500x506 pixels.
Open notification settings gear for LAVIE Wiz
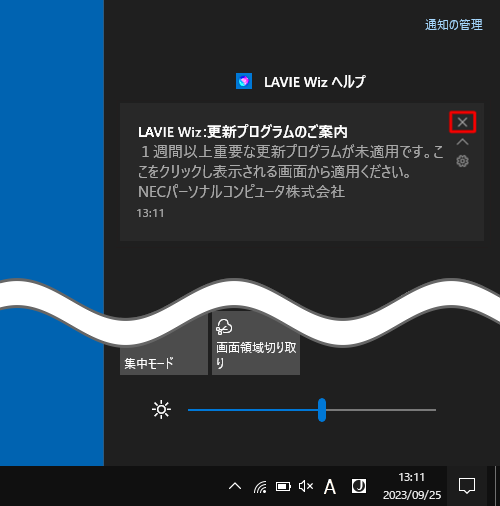pos(462,161)
